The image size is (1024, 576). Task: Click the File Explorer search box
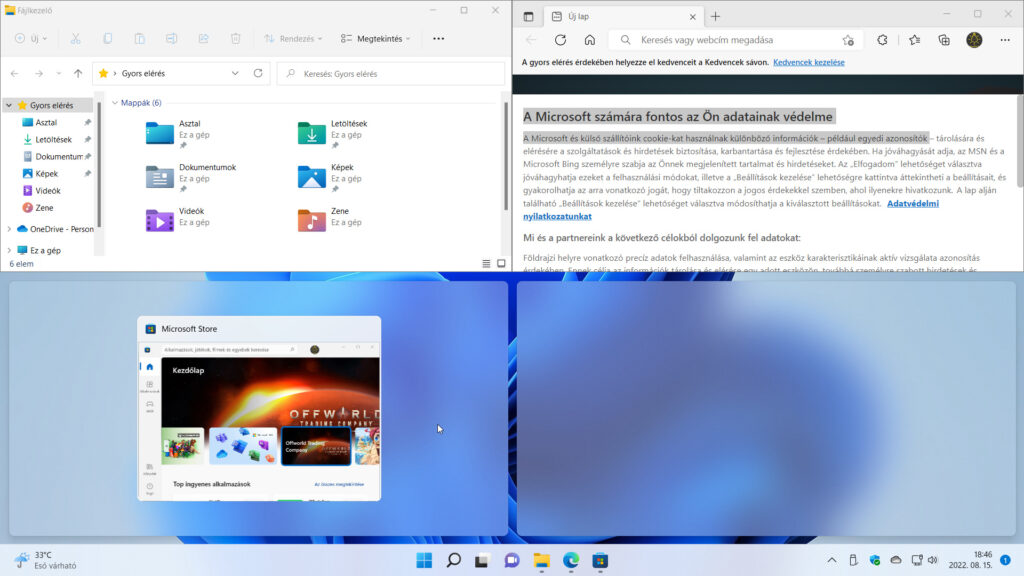tap(391, 74)
